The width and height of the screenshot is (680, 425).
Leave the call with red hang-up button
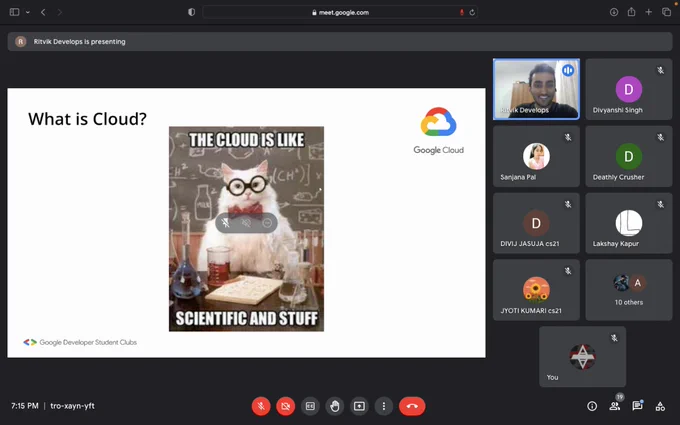pyautogui.click(x=412, y=406)
